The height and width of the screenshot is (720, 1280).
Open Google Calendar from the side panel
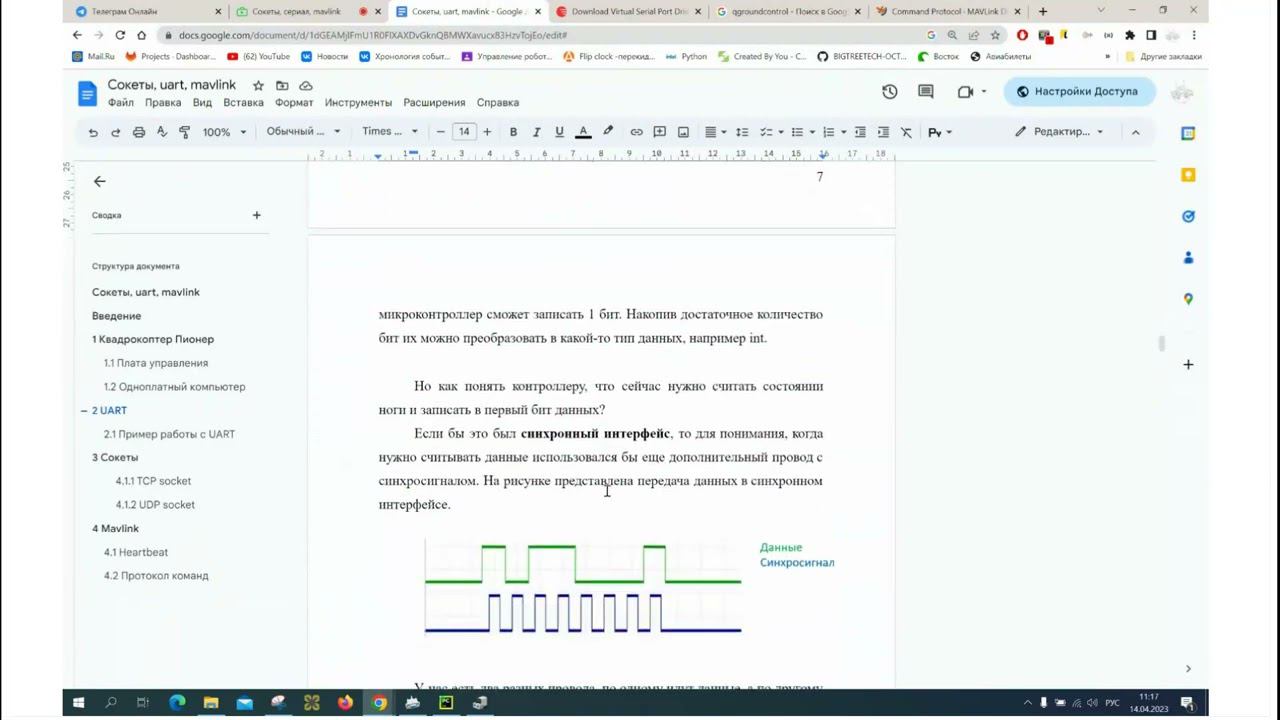[1188, 133]
